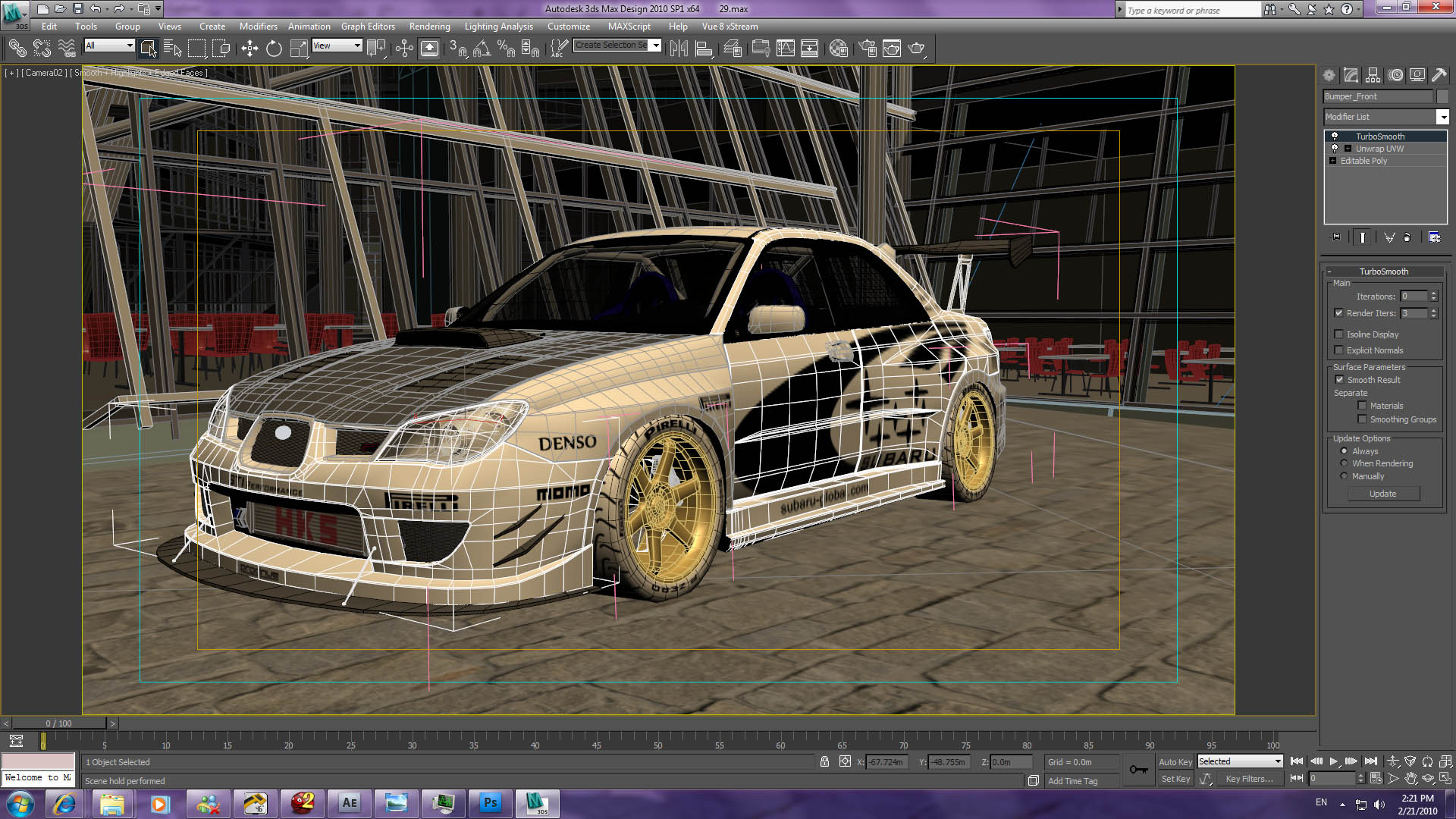Open MAXScript menu

coord(629,27)
